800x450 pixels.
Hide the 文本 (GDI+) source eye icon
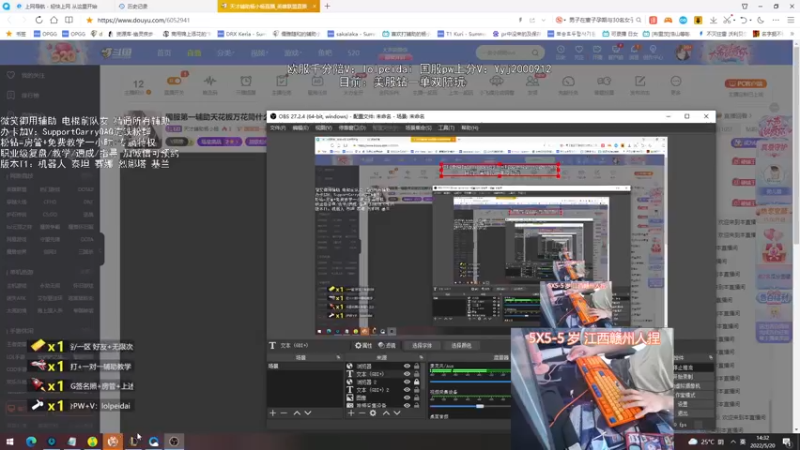[407, 374]
